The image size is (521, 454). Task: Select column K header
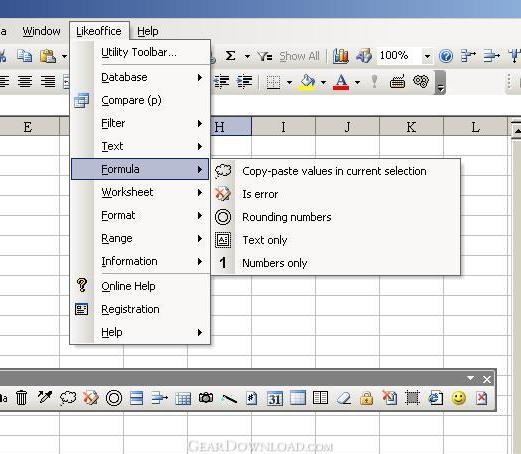pyautogui.click(x=411, y=127)
